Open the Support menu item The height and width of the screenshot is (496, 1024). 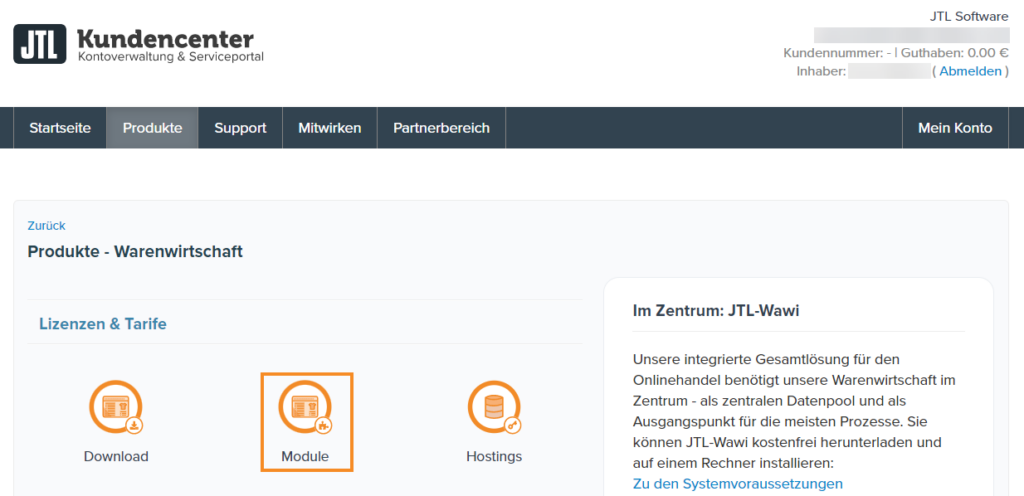click(x=240, y=128)
